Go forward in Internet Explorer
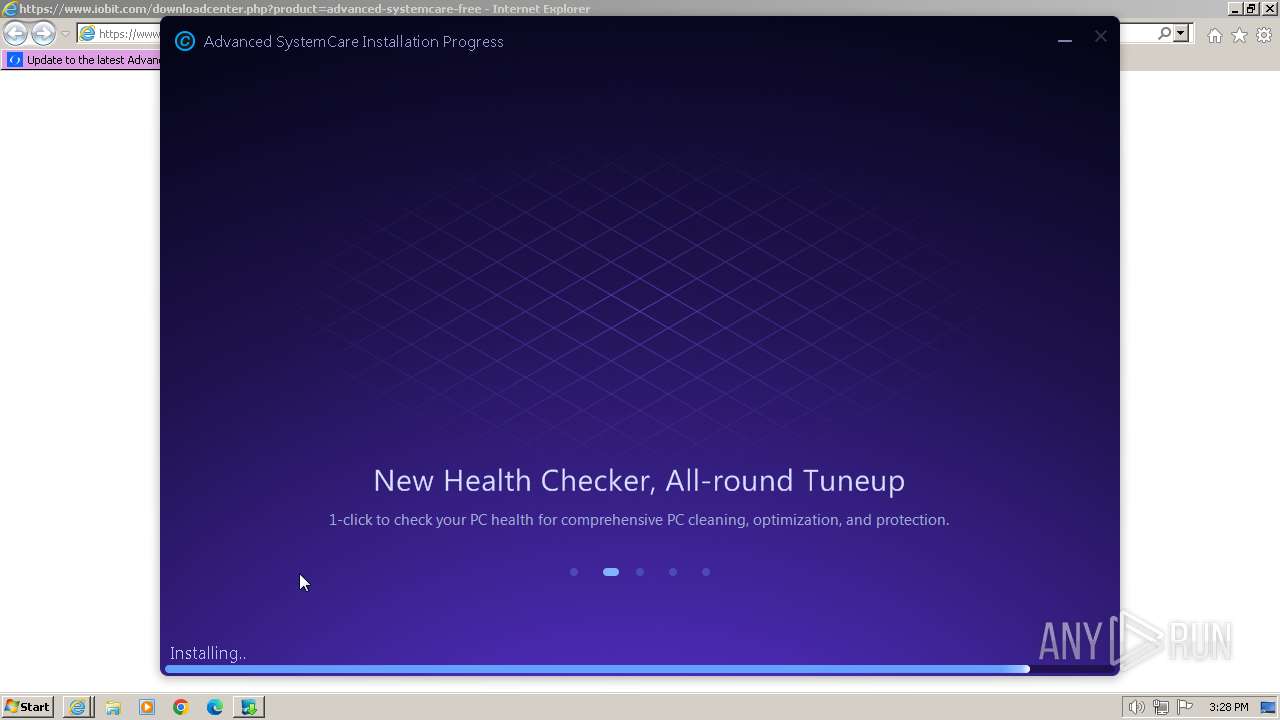Image resolution: width=1280 pixels, height=720 pixels. point(43,33)
